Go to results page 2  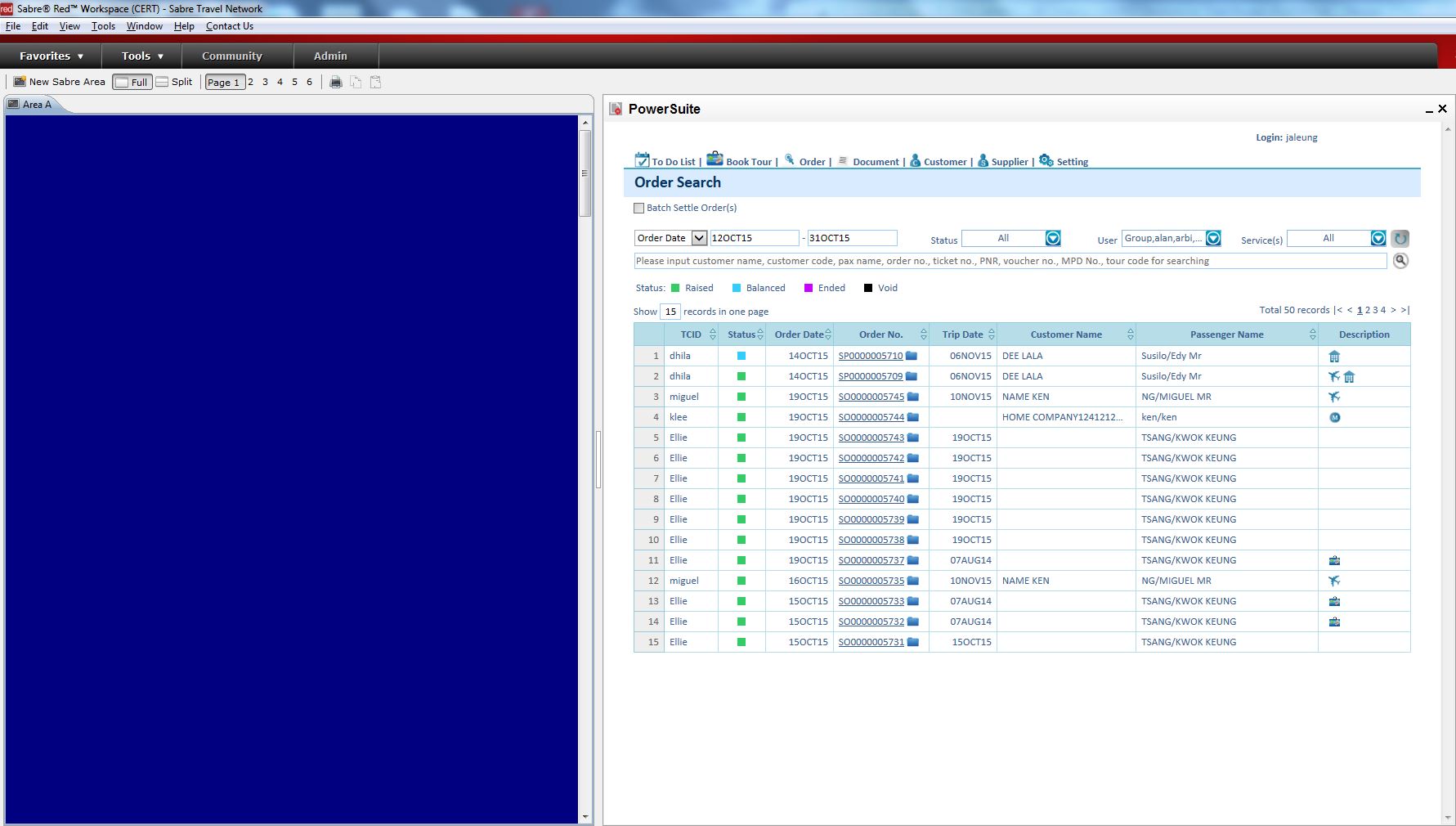1368,310
